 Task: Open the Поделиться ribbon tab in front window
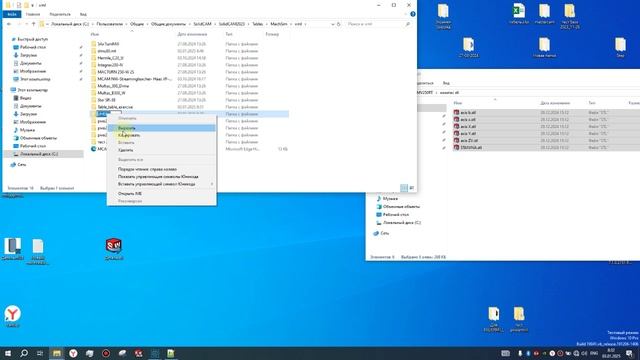coord(60,14)
